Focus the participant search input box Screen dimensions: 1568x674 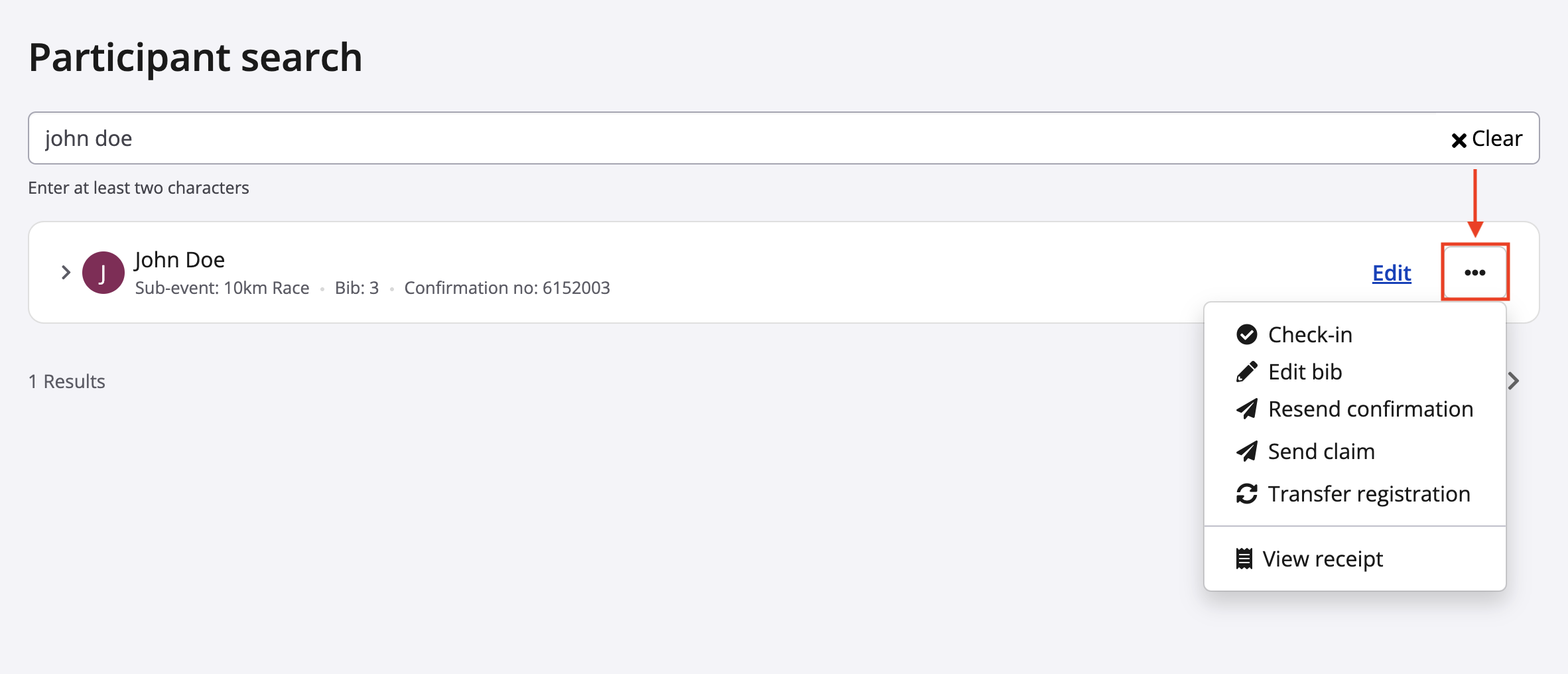coord(730,138)
